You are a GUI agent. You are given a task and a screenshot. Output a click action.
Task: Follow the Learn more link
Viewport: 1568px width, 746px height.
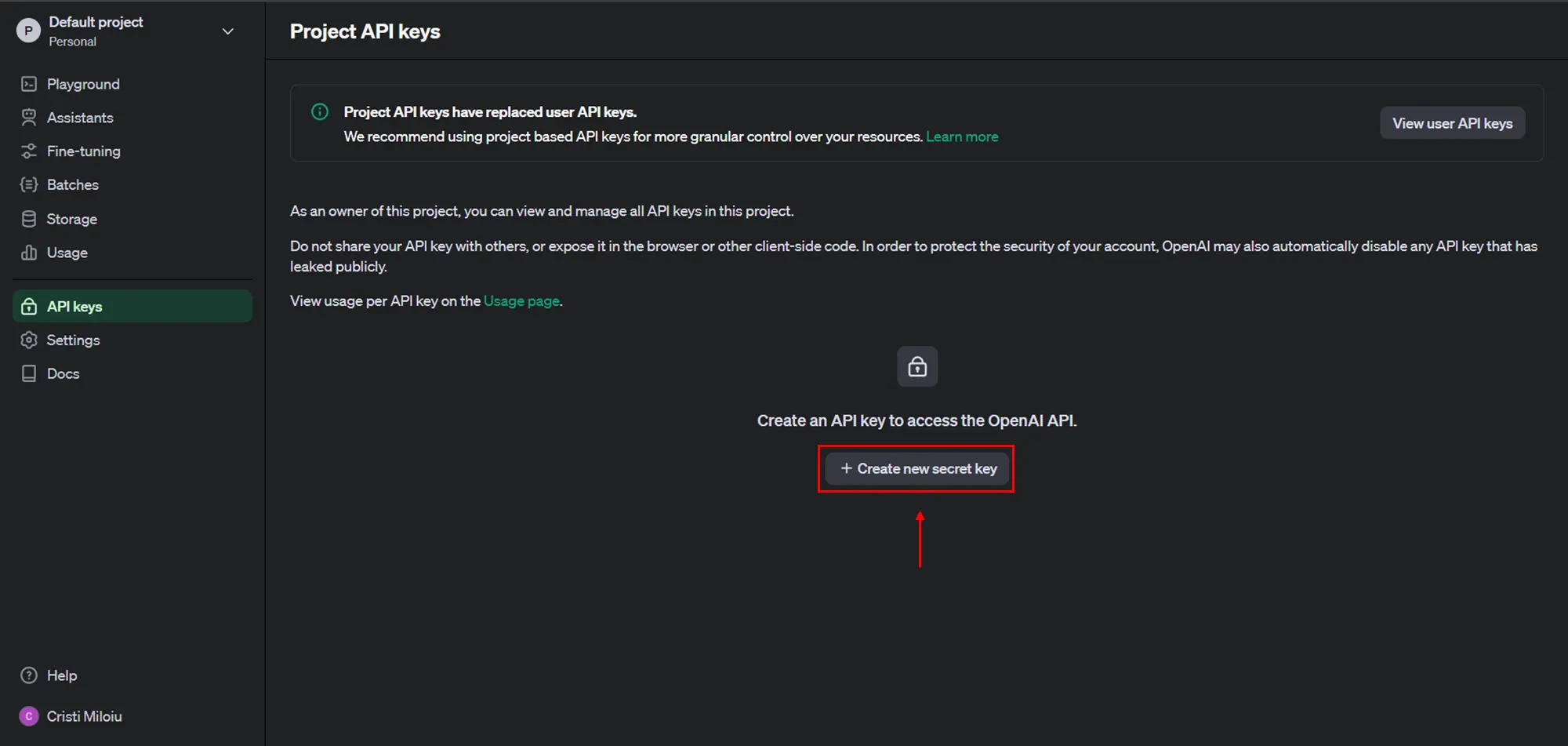point(962,136)
